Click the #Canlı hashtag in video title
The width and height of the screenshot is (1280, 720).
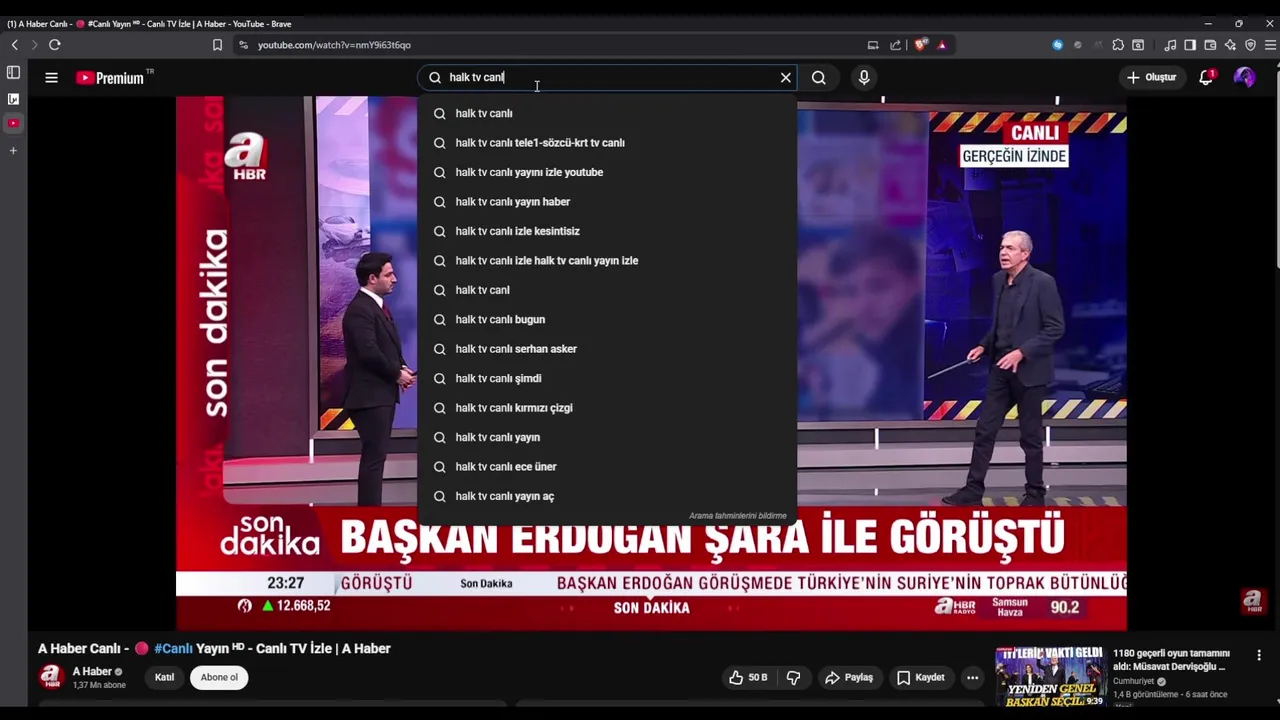pos(174,648)
